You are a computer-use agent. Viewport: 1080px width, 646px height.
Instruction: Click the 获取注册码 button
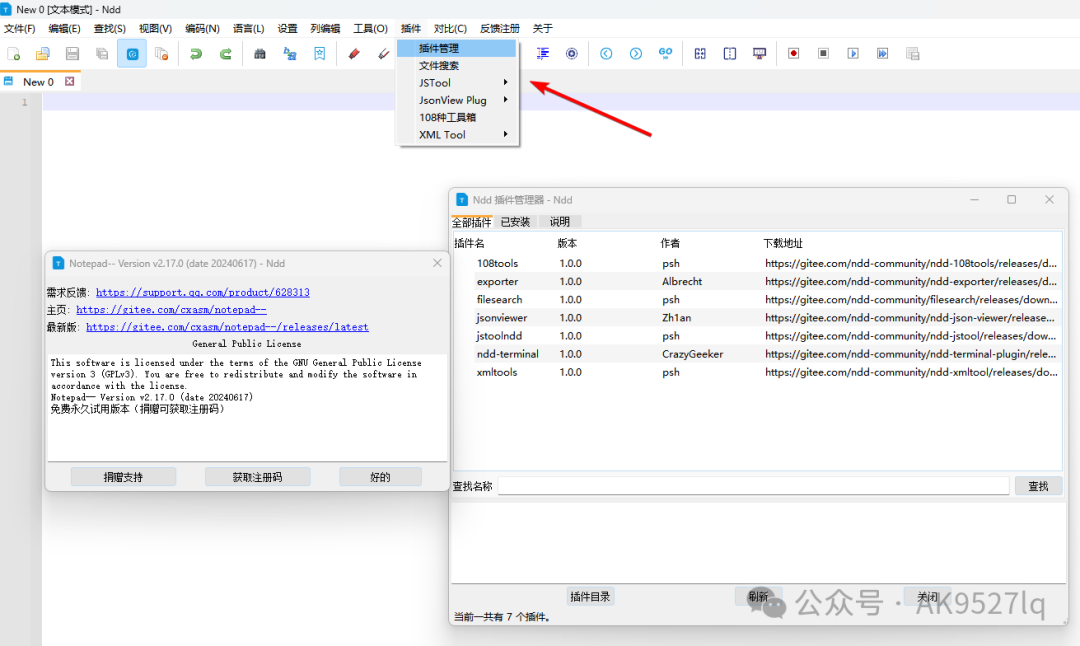click(257, 477)
